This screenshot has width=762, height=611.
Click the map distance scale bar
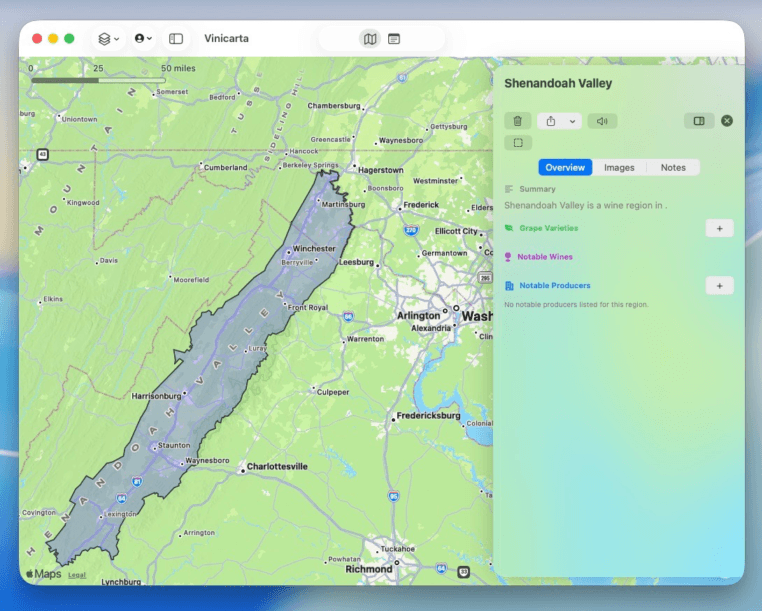[x=99, y=80]
